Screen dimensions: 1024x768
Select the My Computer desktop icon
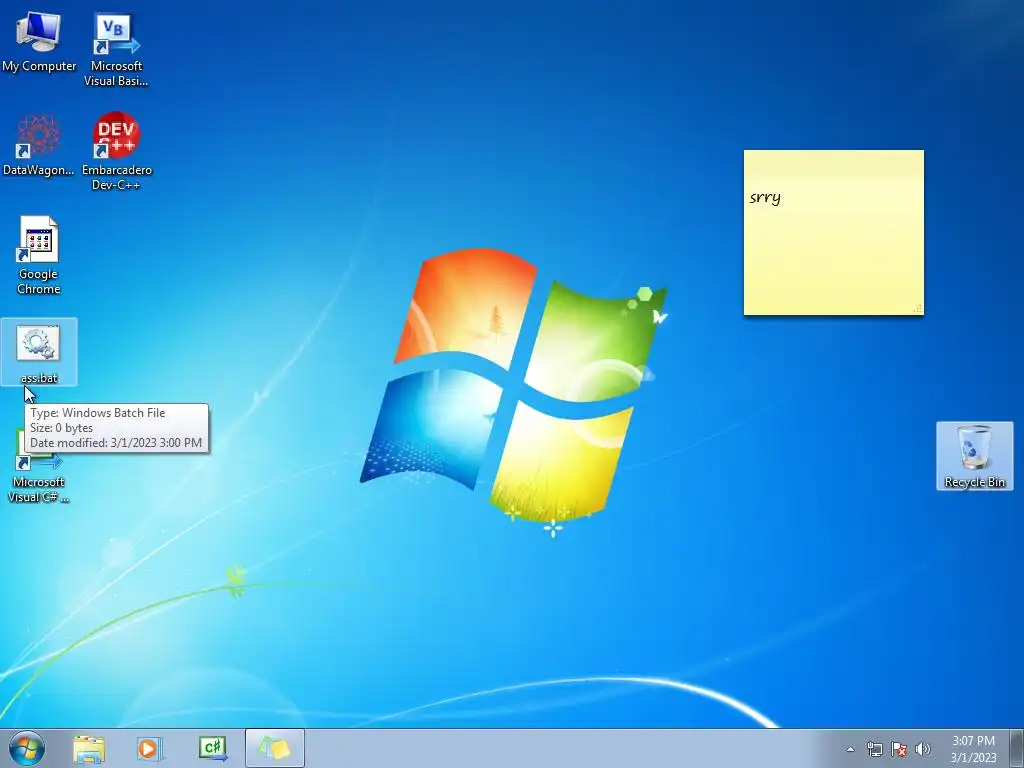tap(39, 42)
